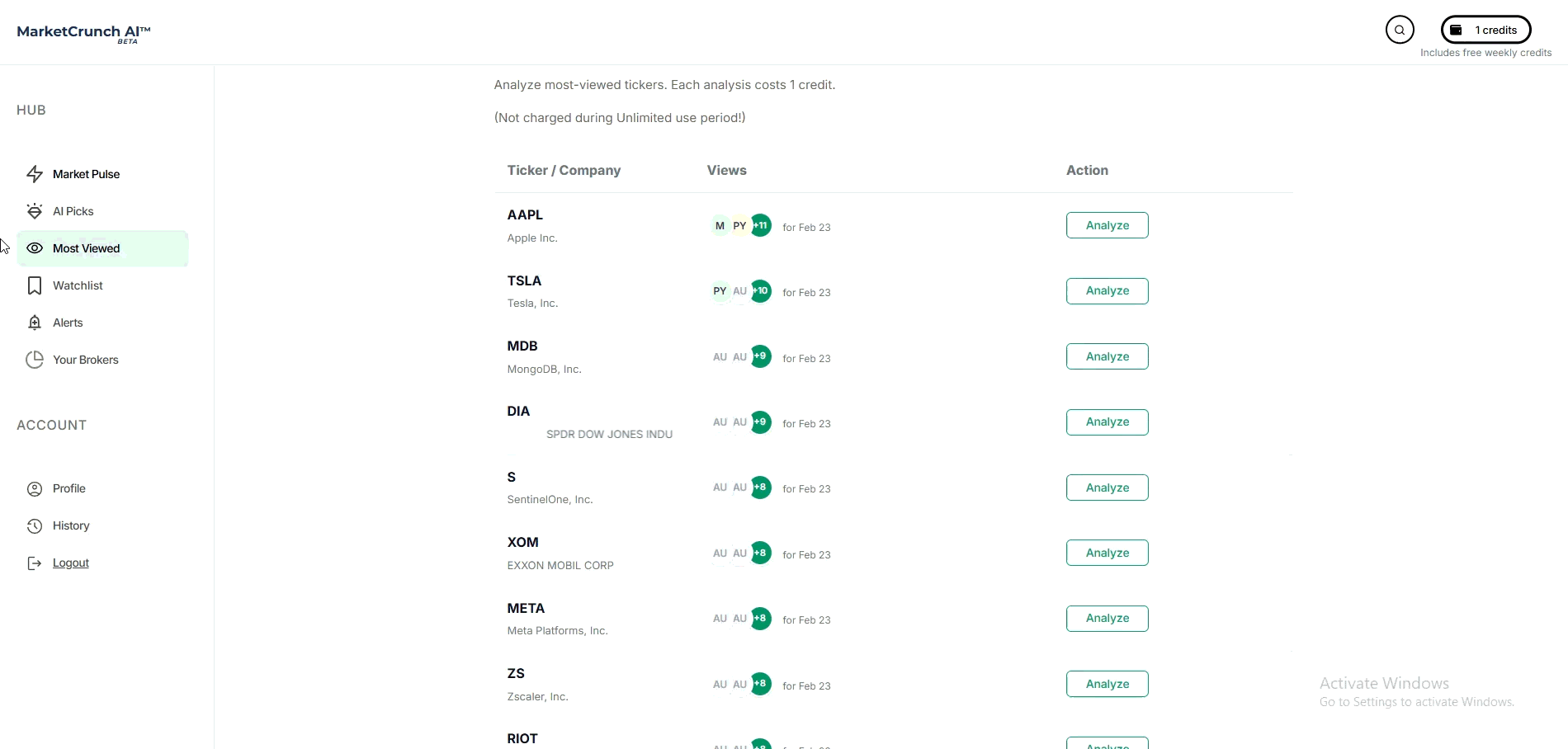
Task: Click the credit card icon on credits button
Action: coord(1456,30)
